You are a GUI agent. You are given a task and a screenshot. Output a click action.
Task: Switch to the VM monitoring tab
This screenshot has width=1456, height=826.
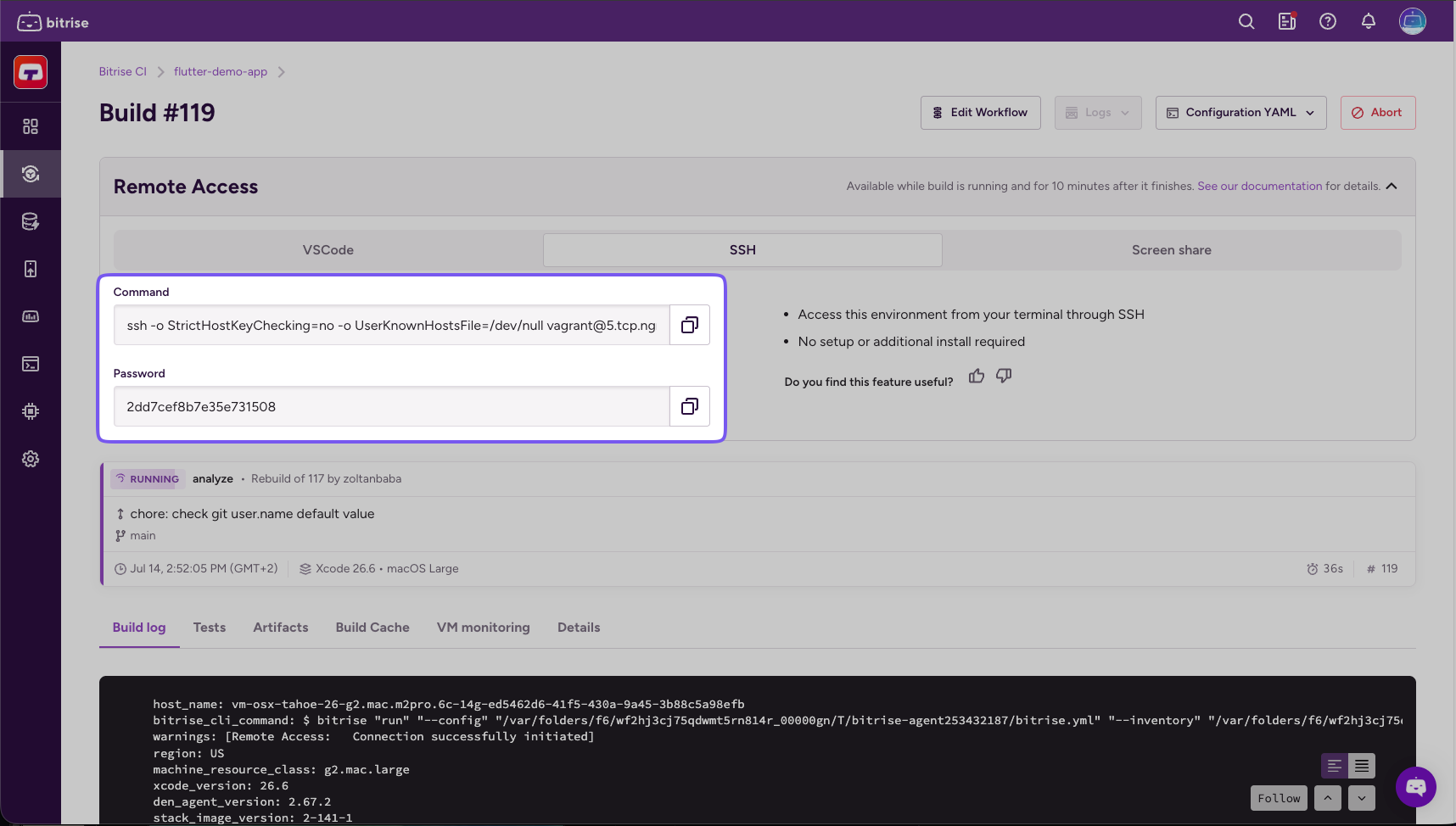pos(484,628)
